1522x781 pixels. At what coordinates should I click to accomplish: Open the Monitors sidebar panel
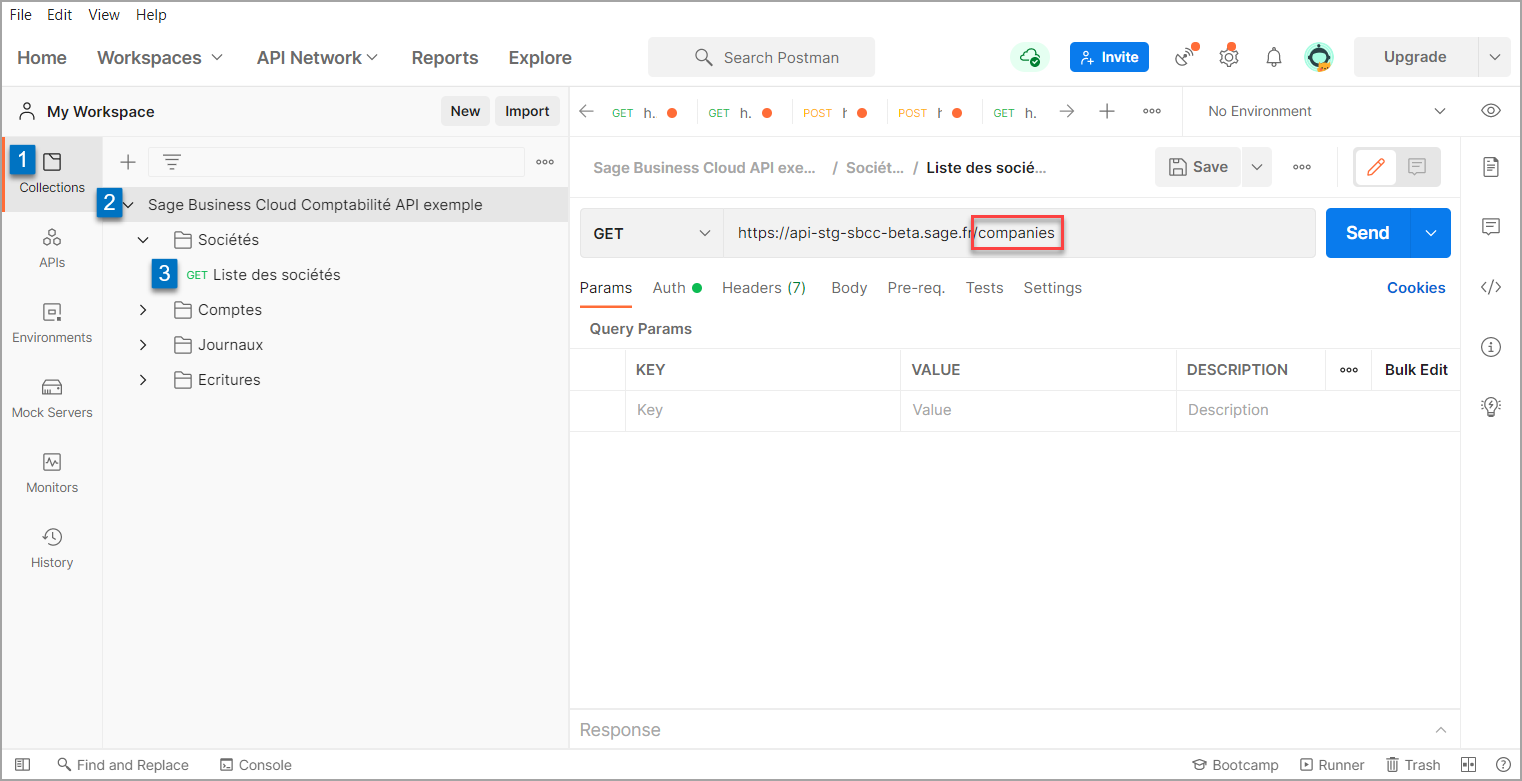[52, 474]
